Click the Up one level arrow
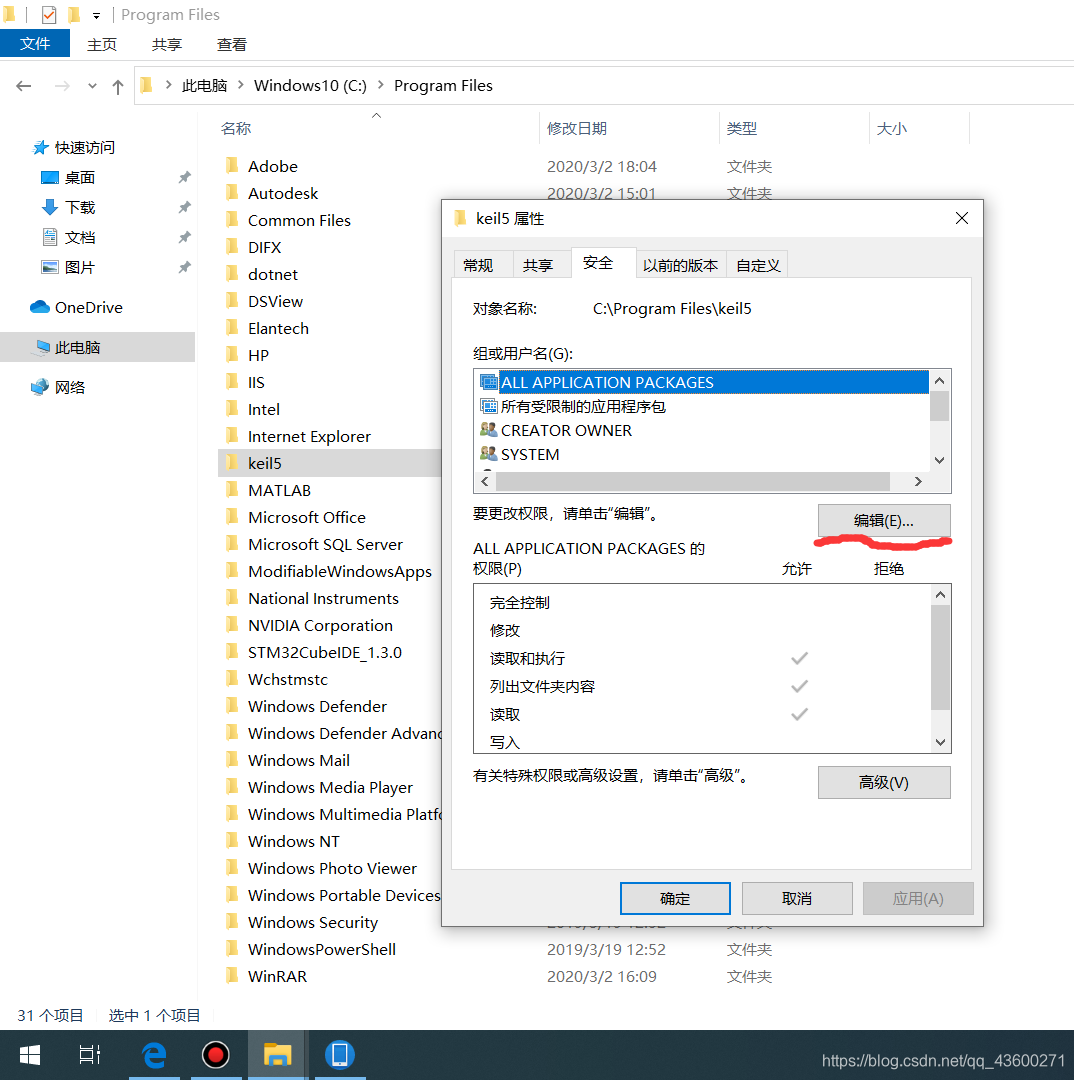The height and width of the screenshot is (1080, 1074). click(118, 87)
